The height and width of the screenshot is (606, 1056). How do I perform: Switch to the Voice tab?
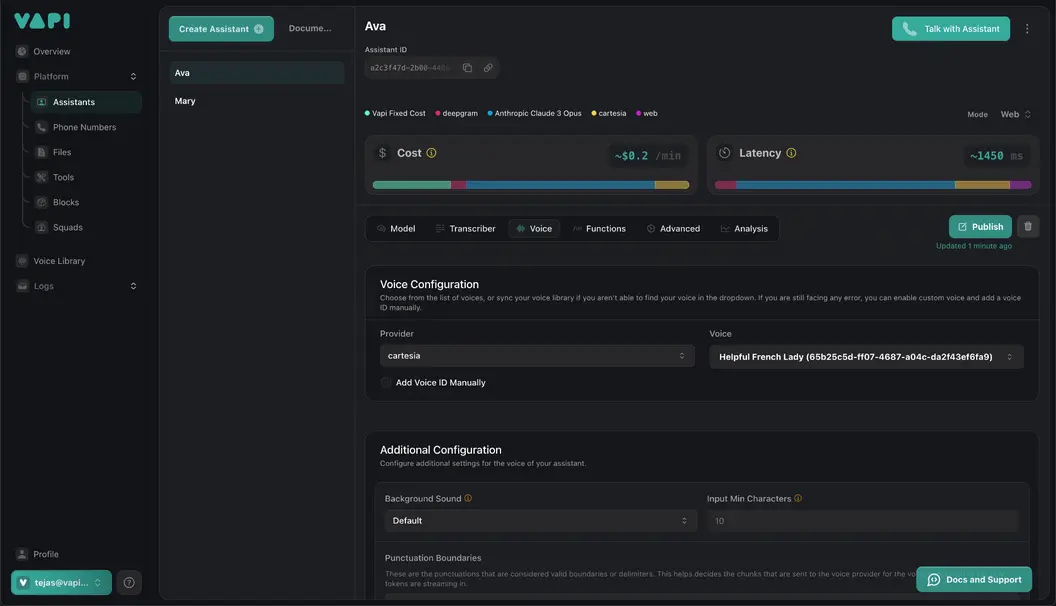(x=534, y=229)
